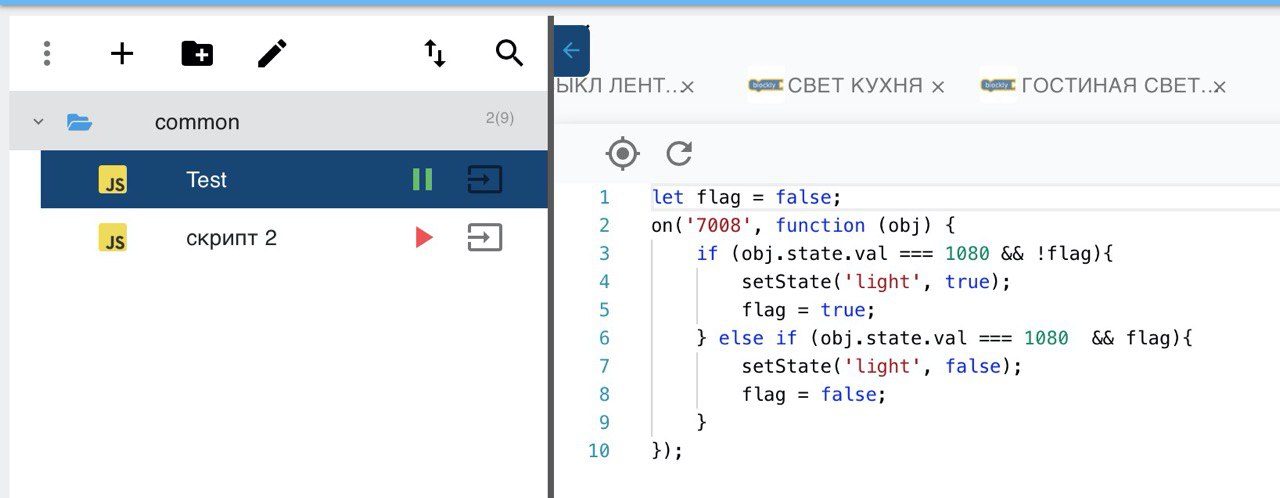Click 'setState('light', false);' code line

point(882,366)
